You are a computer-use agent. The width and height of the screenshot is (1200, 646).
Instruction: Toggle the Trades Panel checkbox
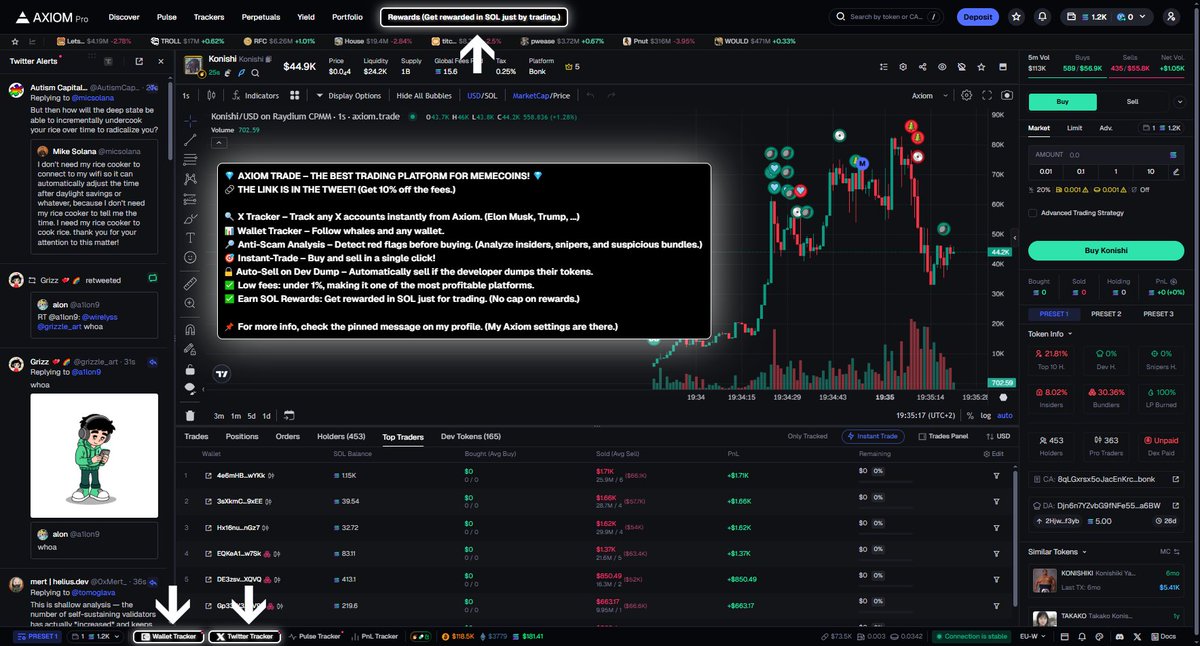point(921,436)
